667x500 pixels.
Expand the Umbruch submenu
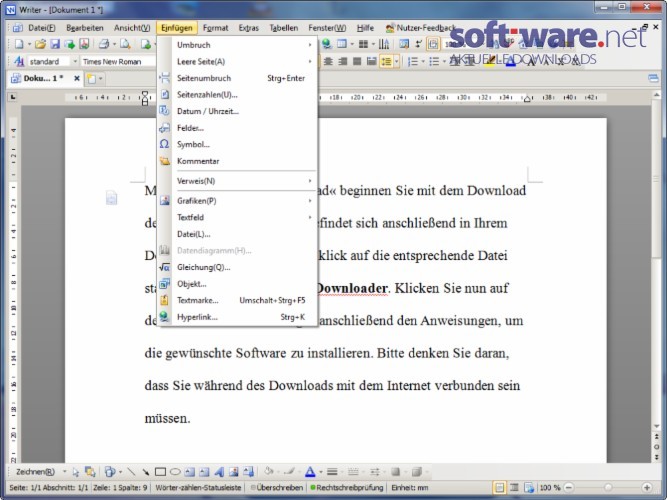tap(310, 45)
